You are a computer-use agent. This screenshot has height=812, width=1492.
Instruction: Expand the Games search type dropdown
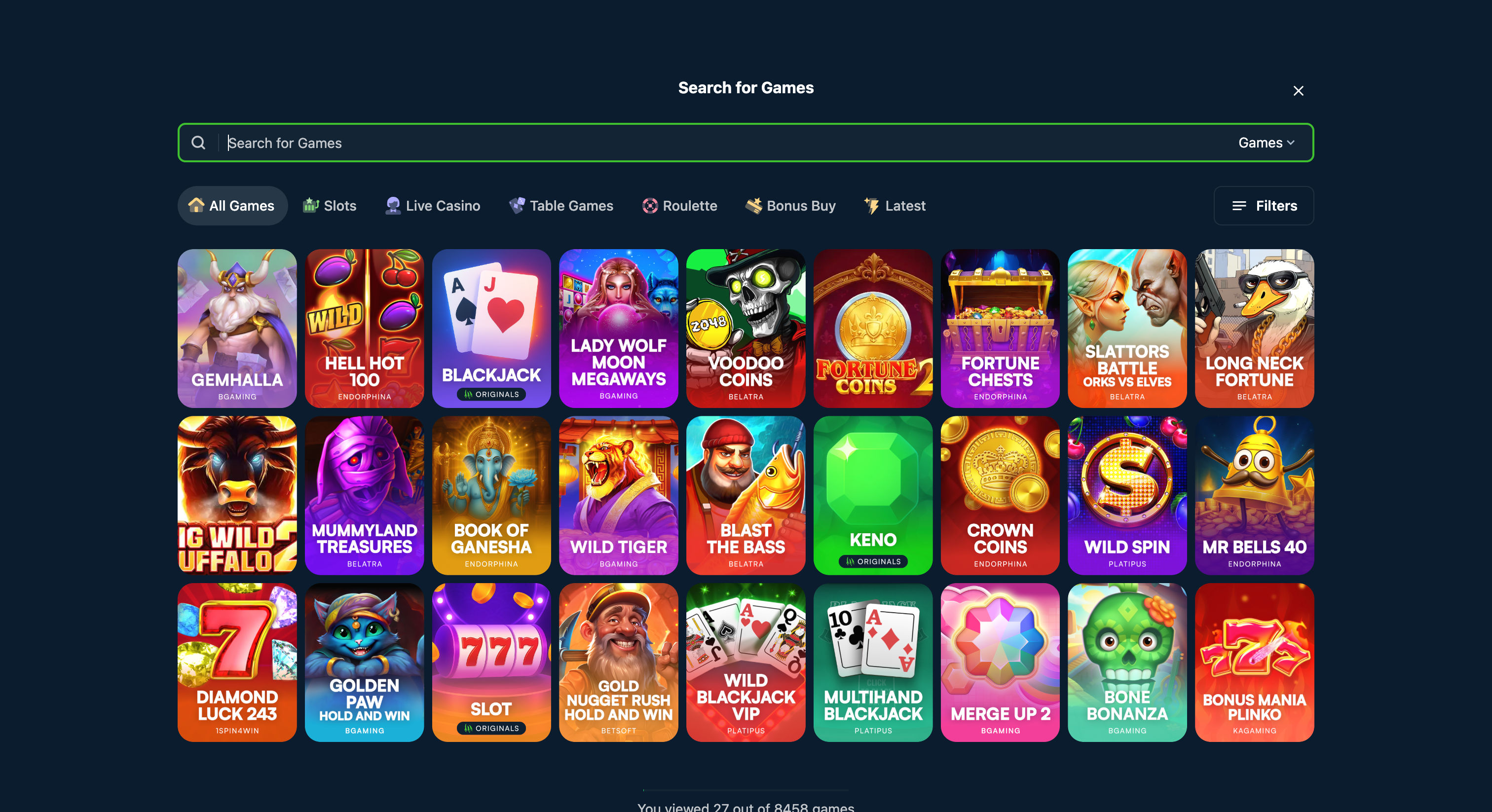coord(1266,143)
